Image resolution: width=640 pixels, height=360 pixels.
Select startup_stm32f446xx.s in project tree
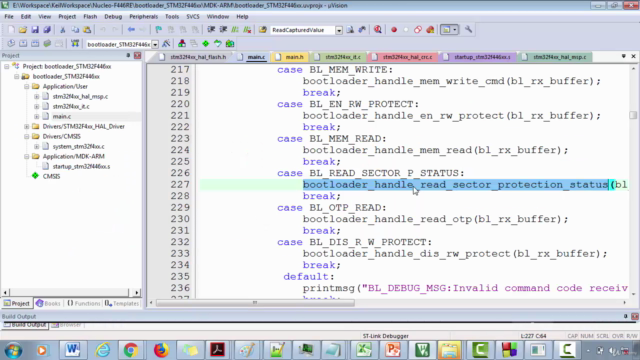pyautogui.click(x=81, y=167)
